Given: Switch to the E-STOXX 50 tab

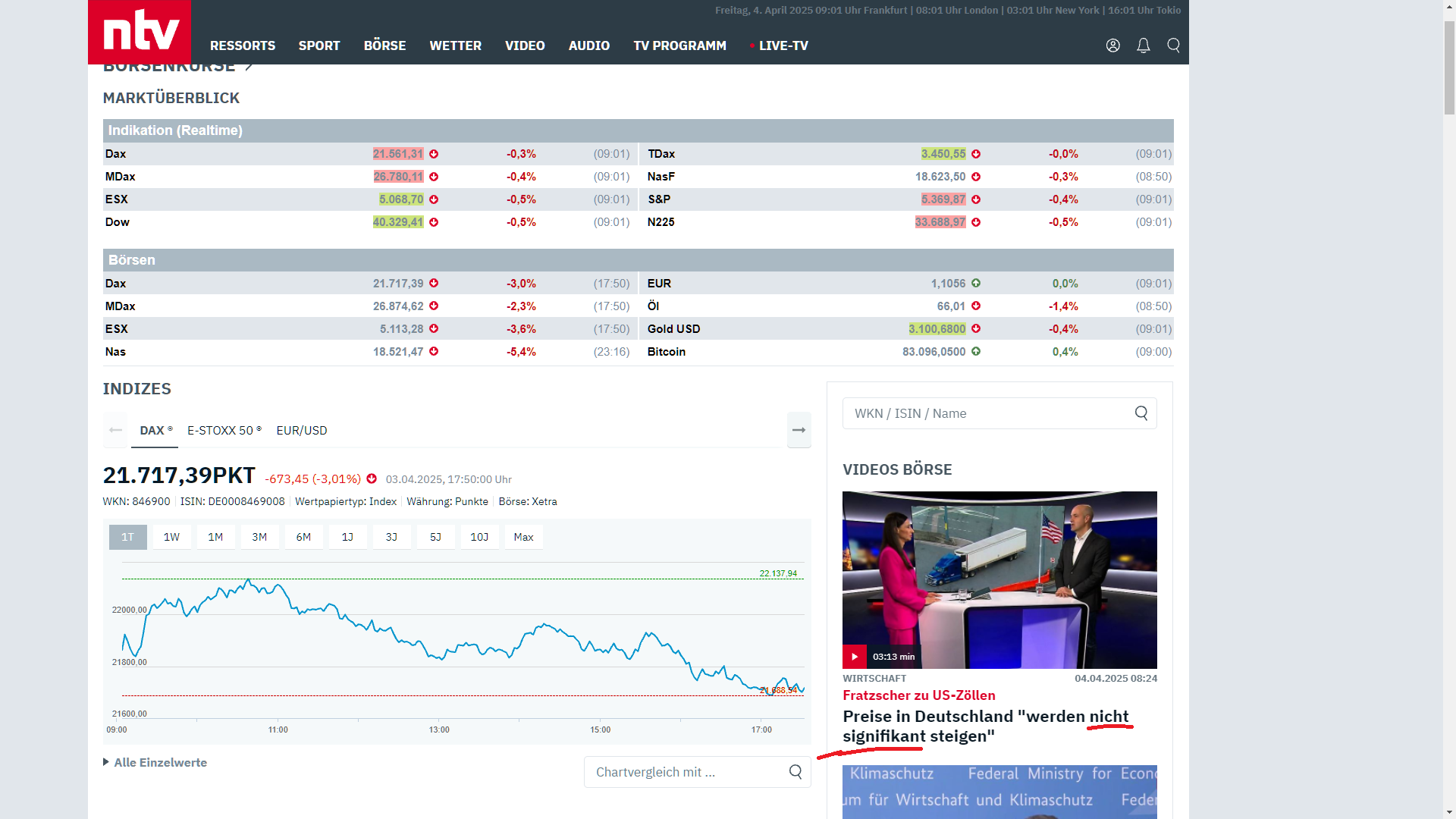Looking at the screenshot, I should point(224,431).
